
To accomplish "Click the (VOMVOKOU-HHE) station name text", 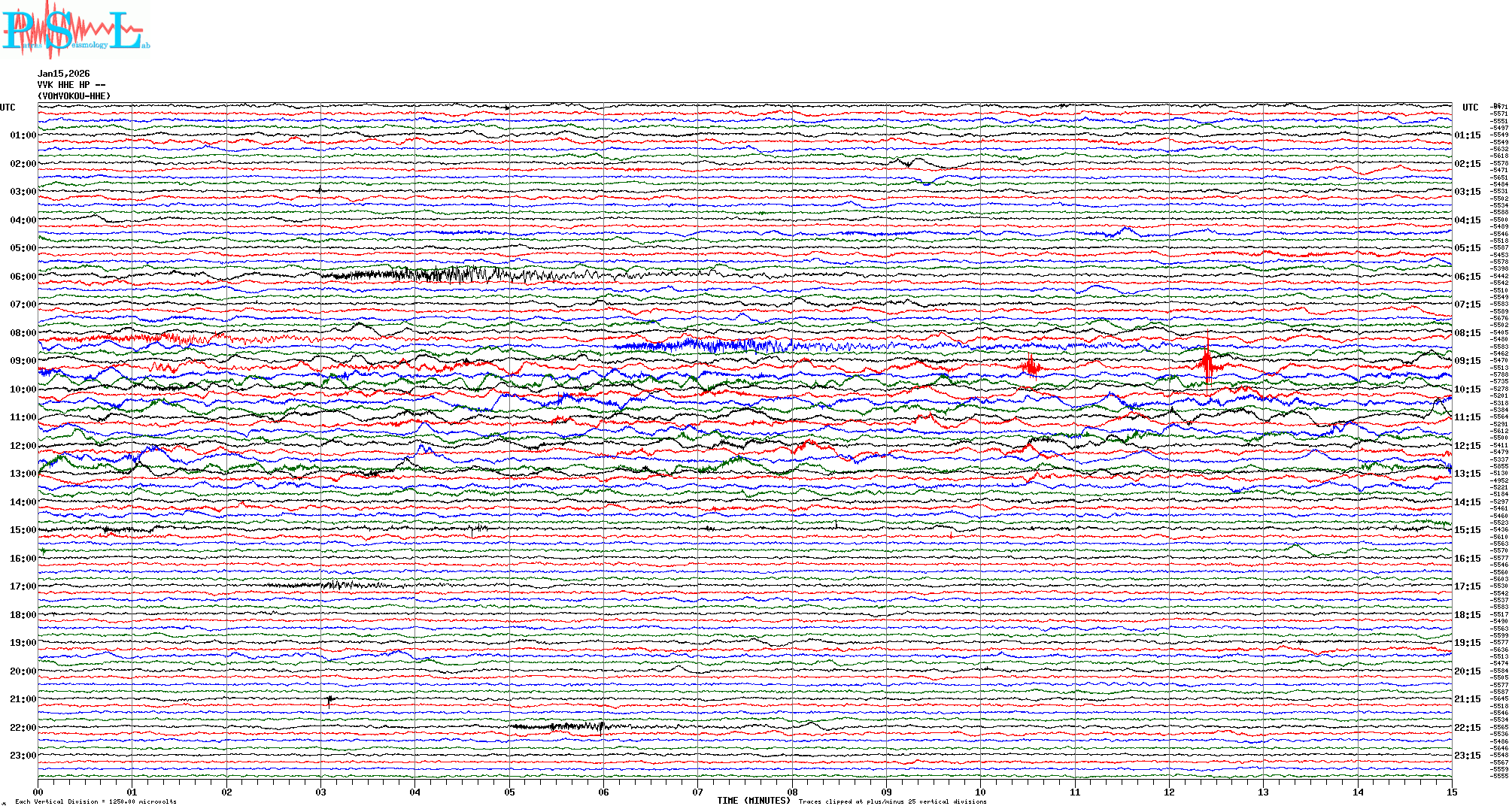I will click(74, 96).
